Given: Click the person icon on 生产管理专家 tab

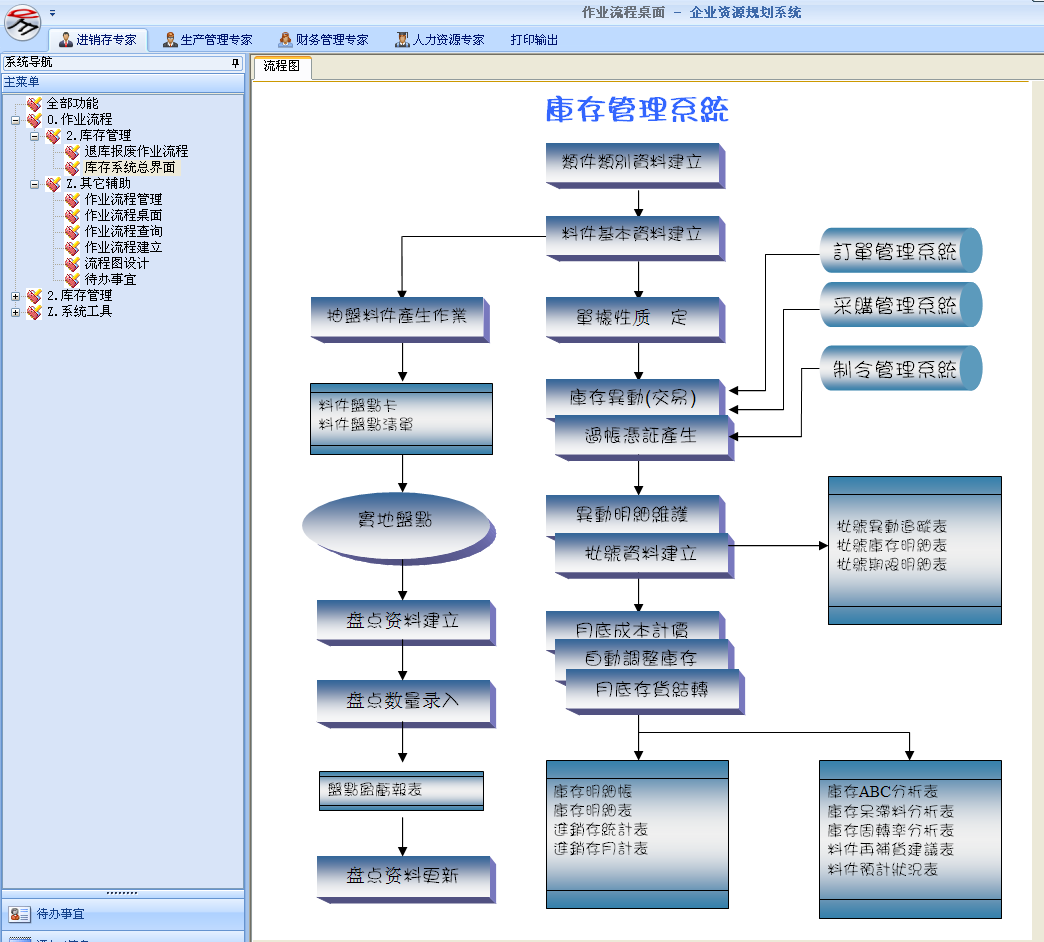Looking at the screenshot, I should (x=170, y=40).
